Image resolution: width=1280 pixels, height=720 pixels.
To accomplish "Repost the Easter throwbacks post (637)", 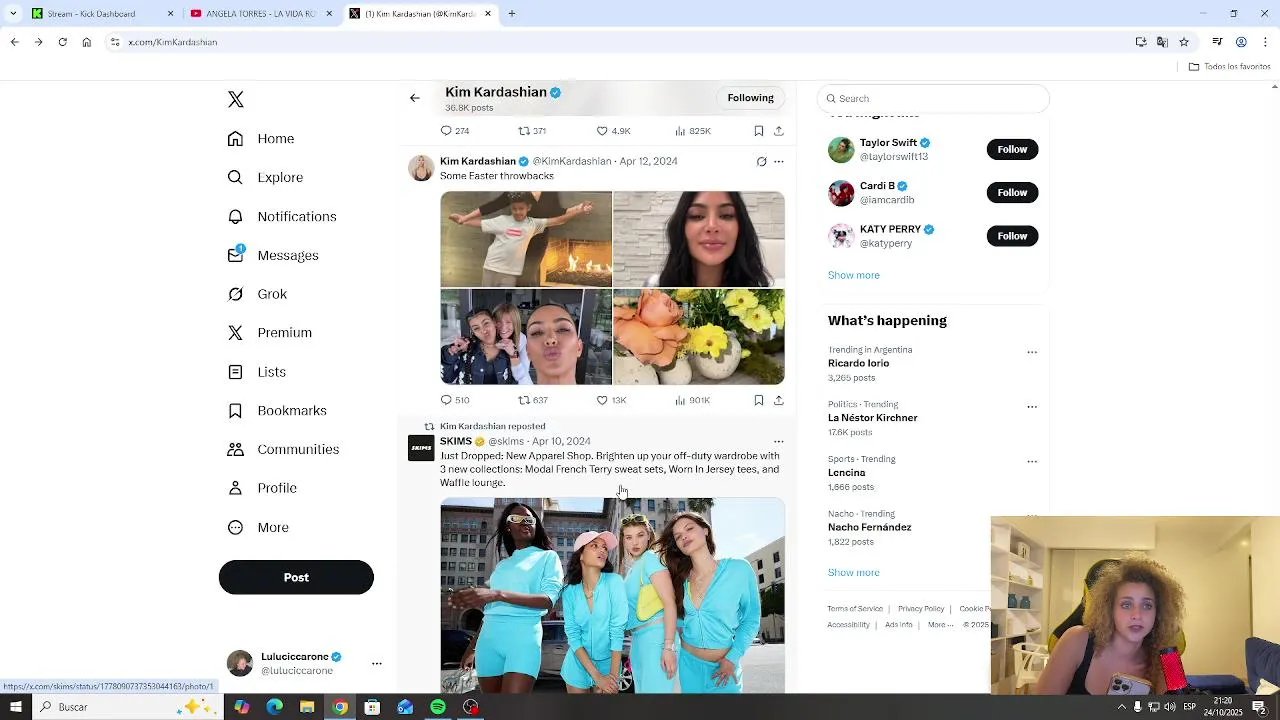I will click(533, 400).
